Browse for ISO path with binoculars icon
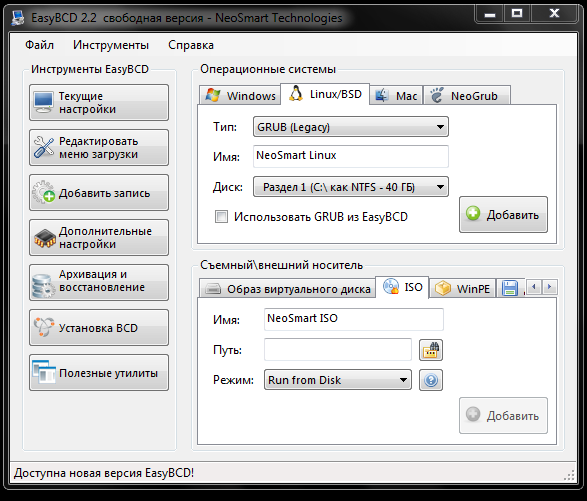The height and width of the screenshot is (501, 587). (431, 350)
